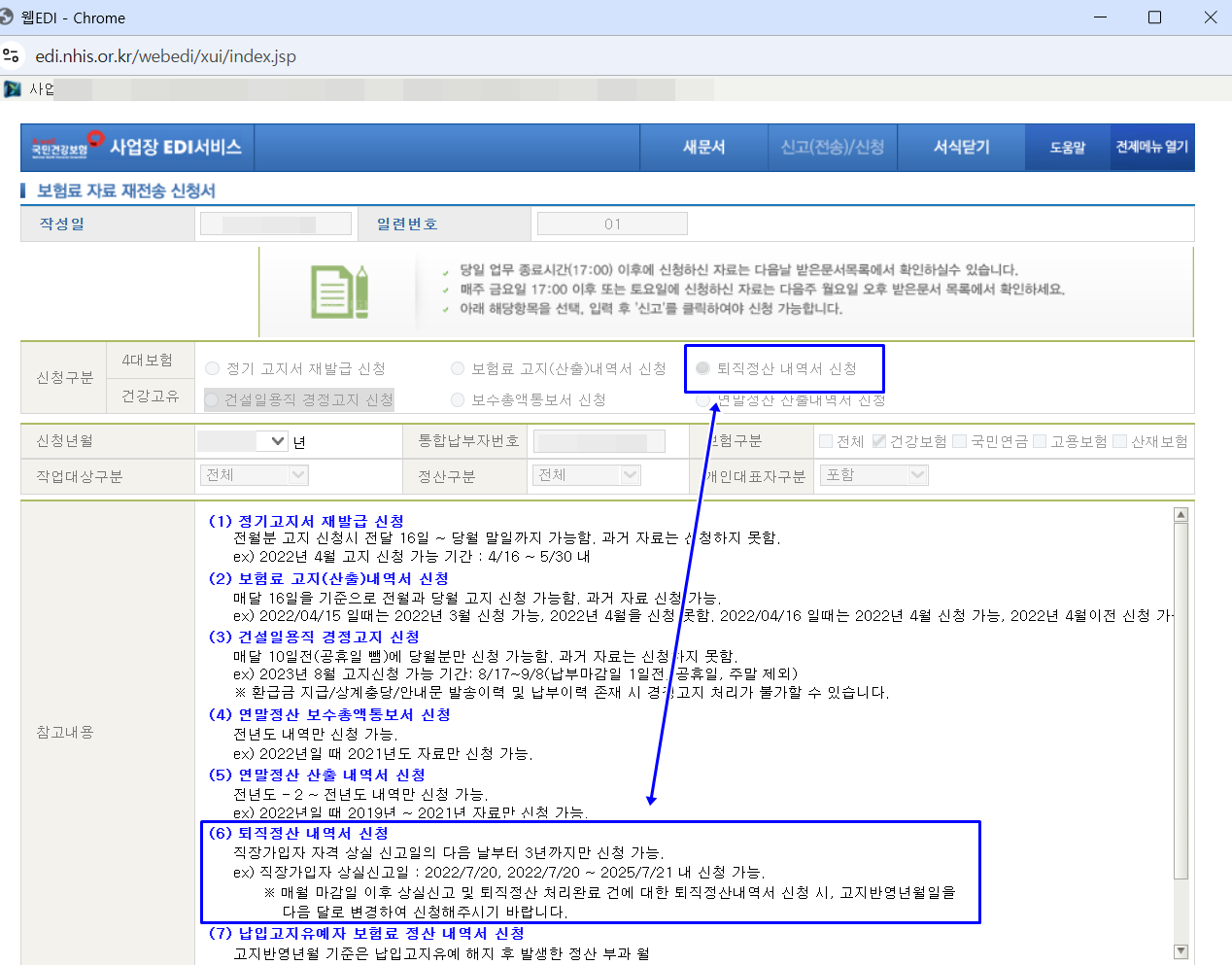1232x965 pixels.
Task: Click heading (4) 연말정산 보수총액통보서 신청
Action: tap(329, 714)
